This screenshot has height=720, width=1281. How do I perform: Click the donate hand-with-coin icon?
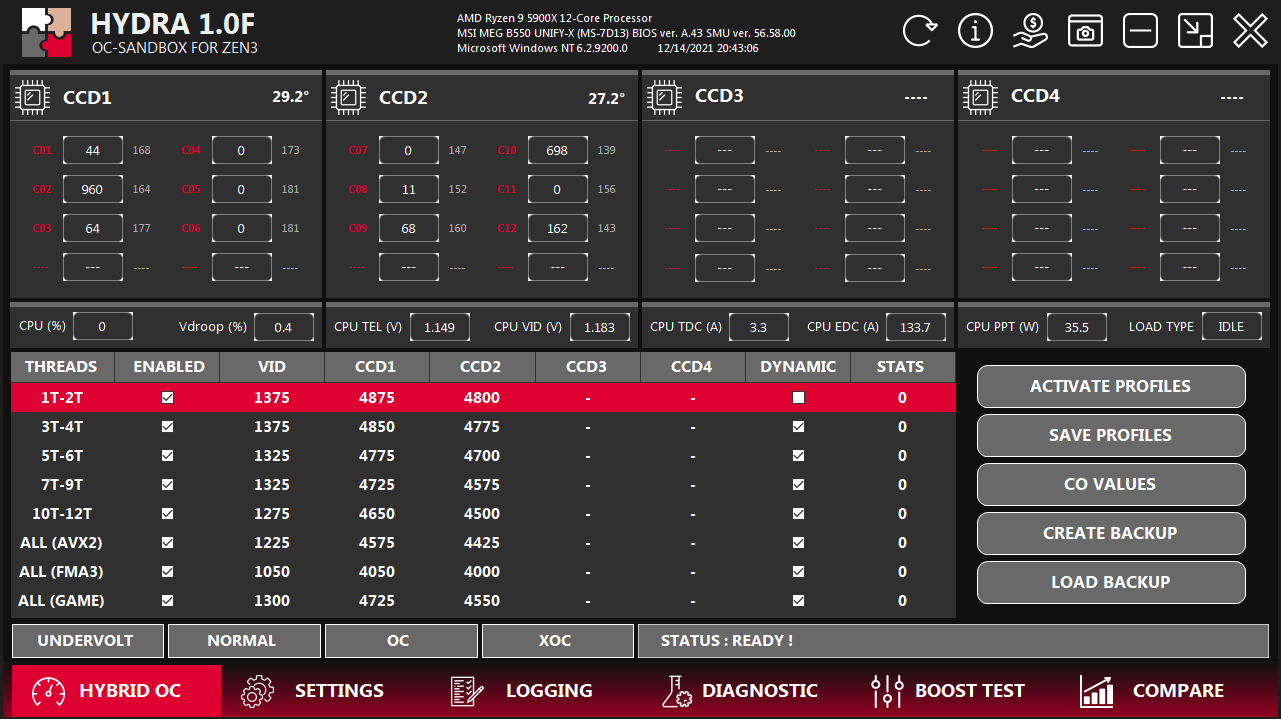[1030, 31]
